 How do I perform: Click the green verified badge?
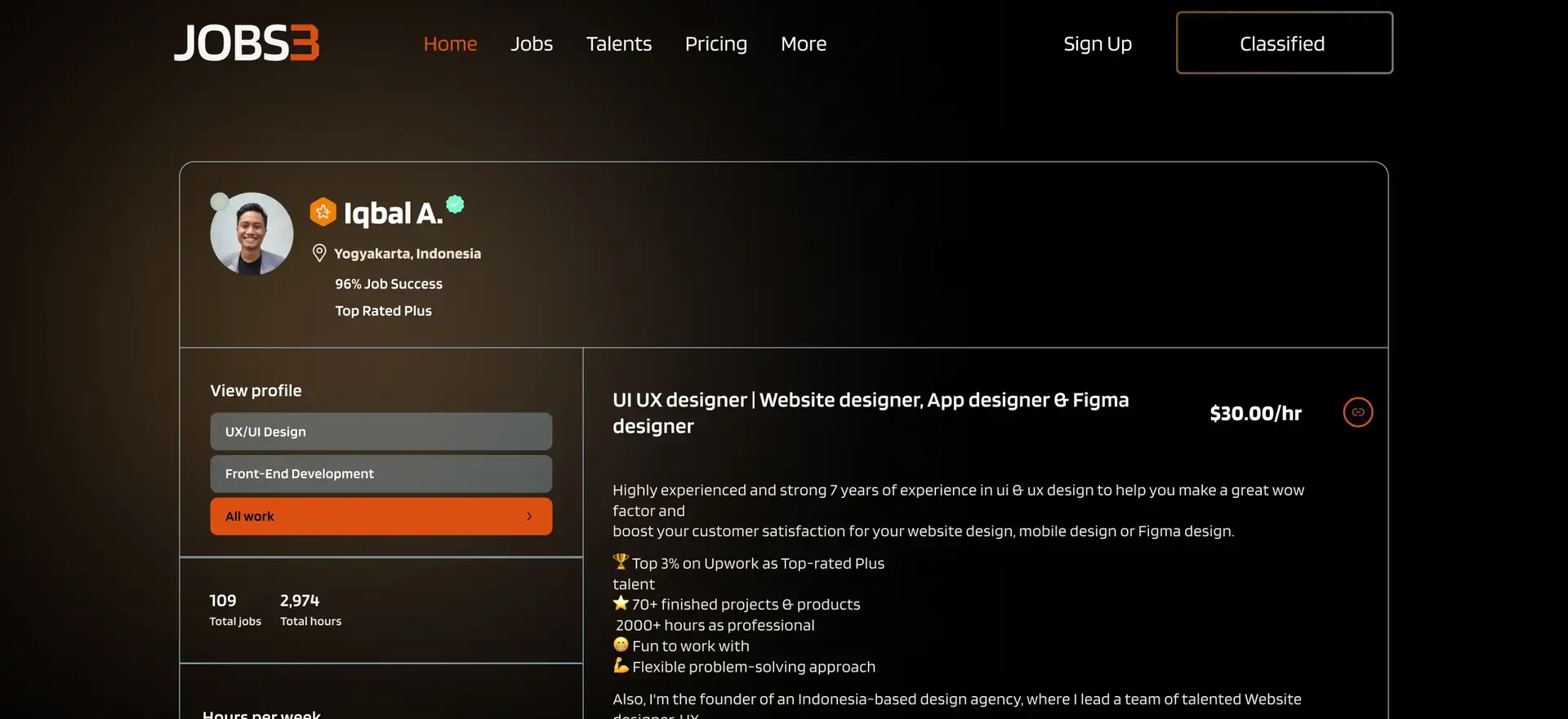[x=455, y=204]
